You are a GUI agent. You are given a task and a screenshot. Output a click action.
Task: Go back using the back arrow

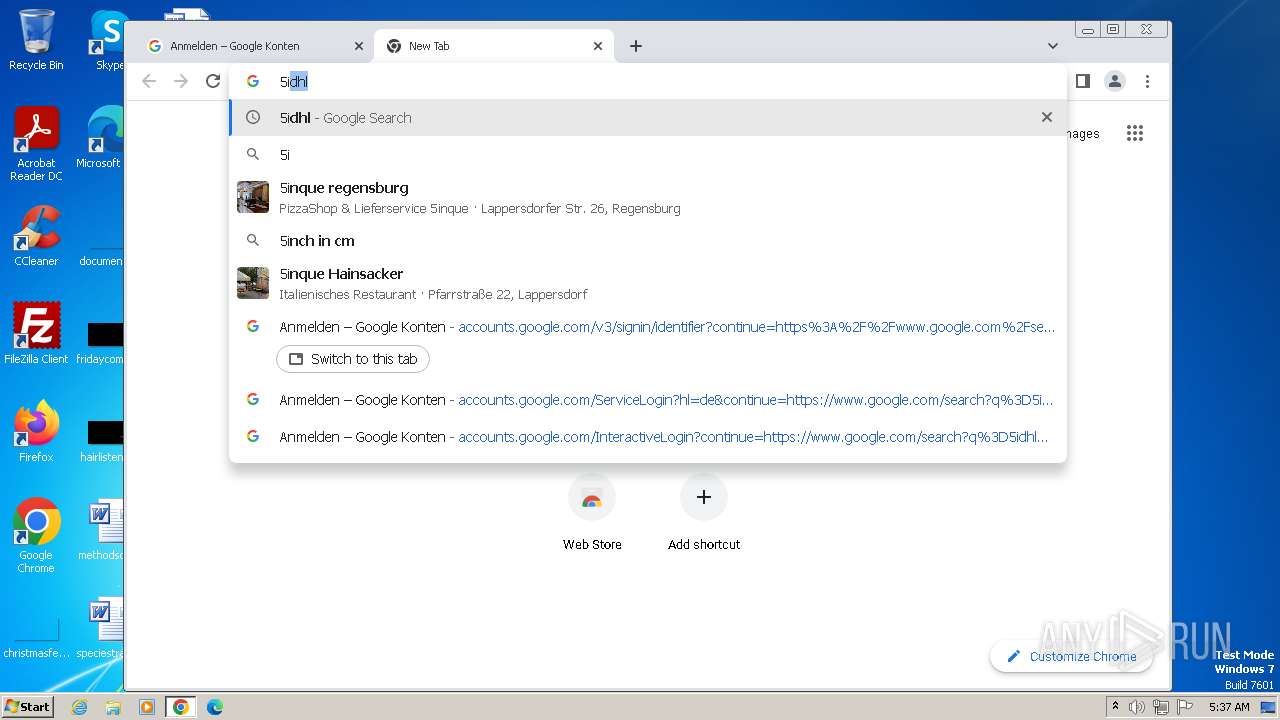coord(149,81)
